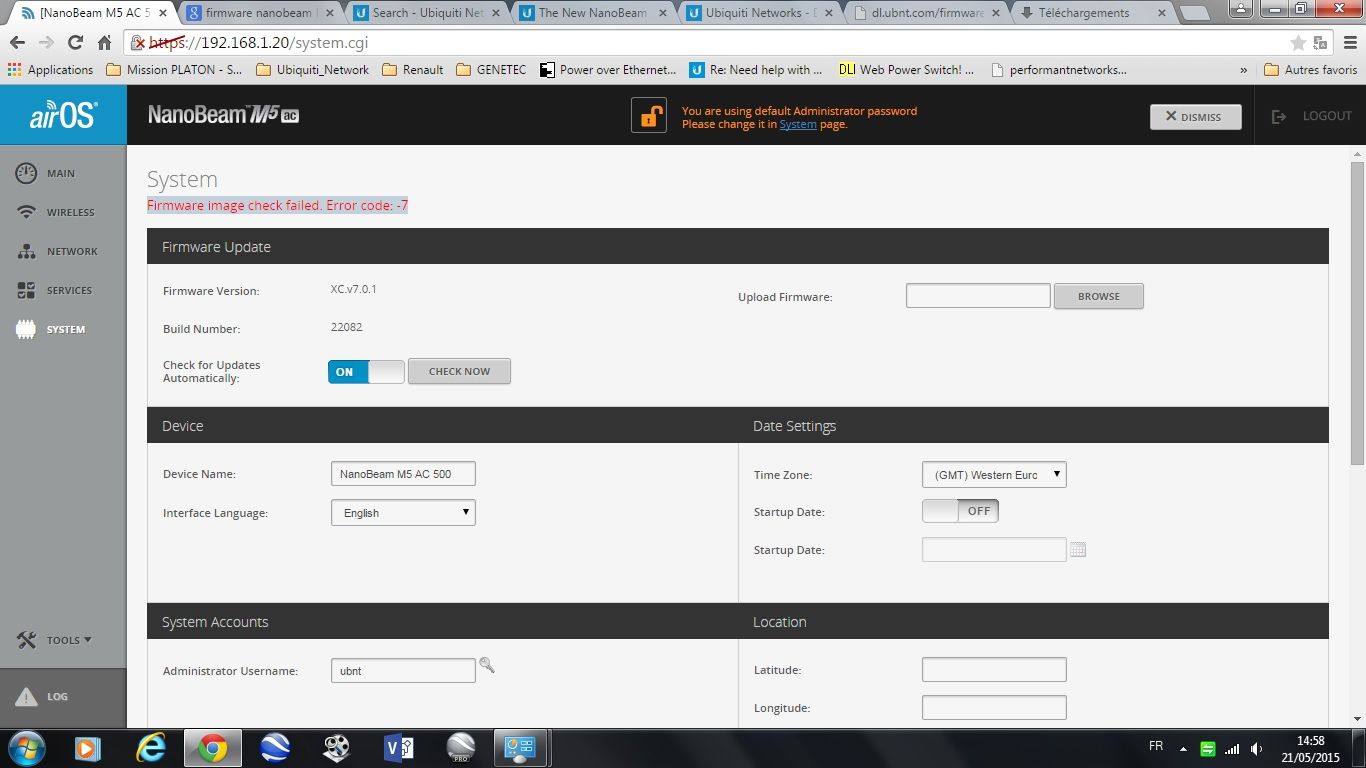Enable the Startup Date toggle switch

click(x=960, y=511)
